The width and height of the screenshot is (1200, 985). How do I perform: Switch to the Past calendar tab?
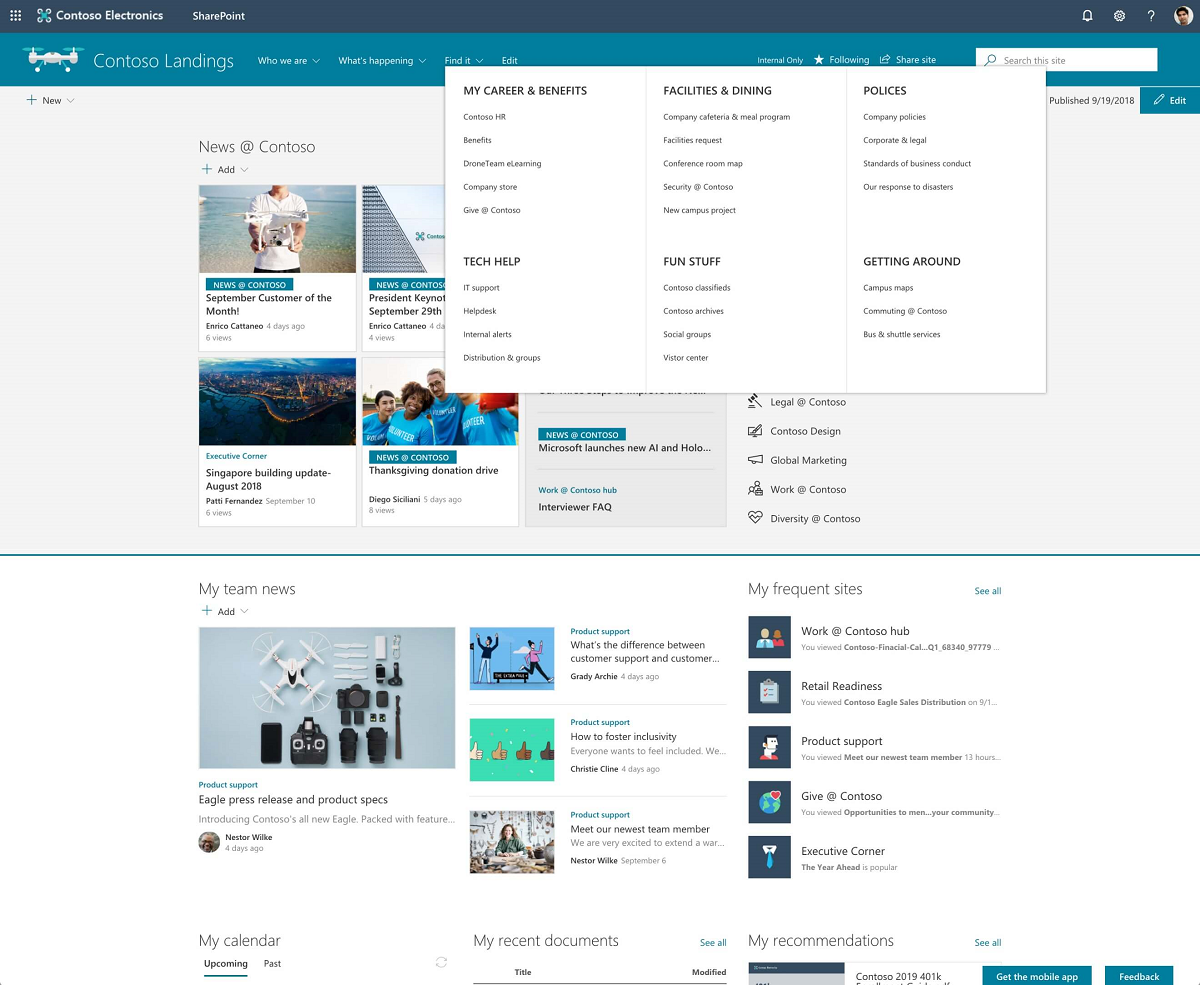[x=272, y=964]
